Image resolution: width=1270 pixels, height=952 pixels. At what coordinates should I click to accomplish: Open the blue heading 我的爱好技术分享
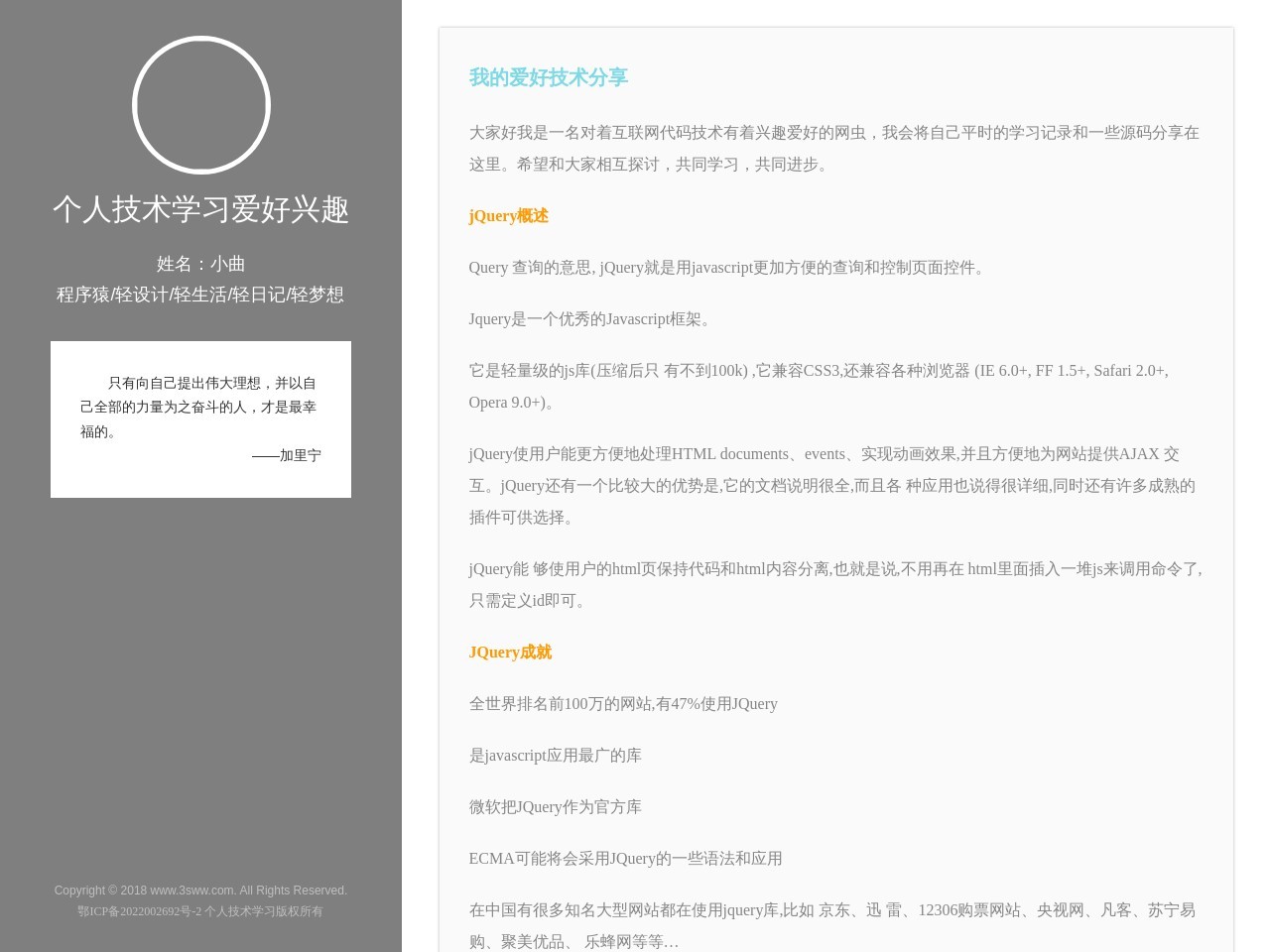coord(548,77)
